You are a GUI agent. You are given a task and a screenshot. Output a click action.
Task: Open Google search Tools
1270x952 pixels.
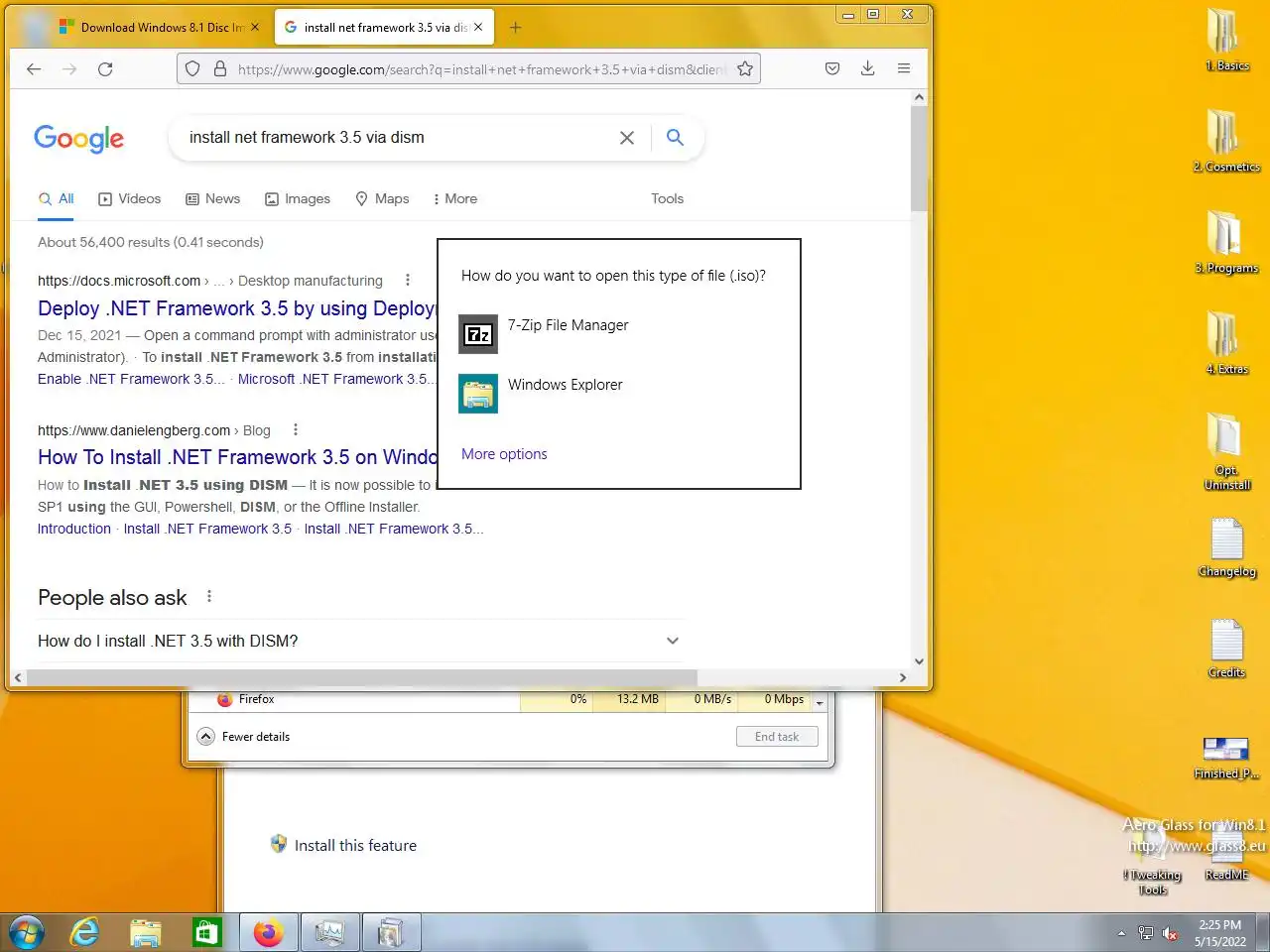(x=667, y=198)
